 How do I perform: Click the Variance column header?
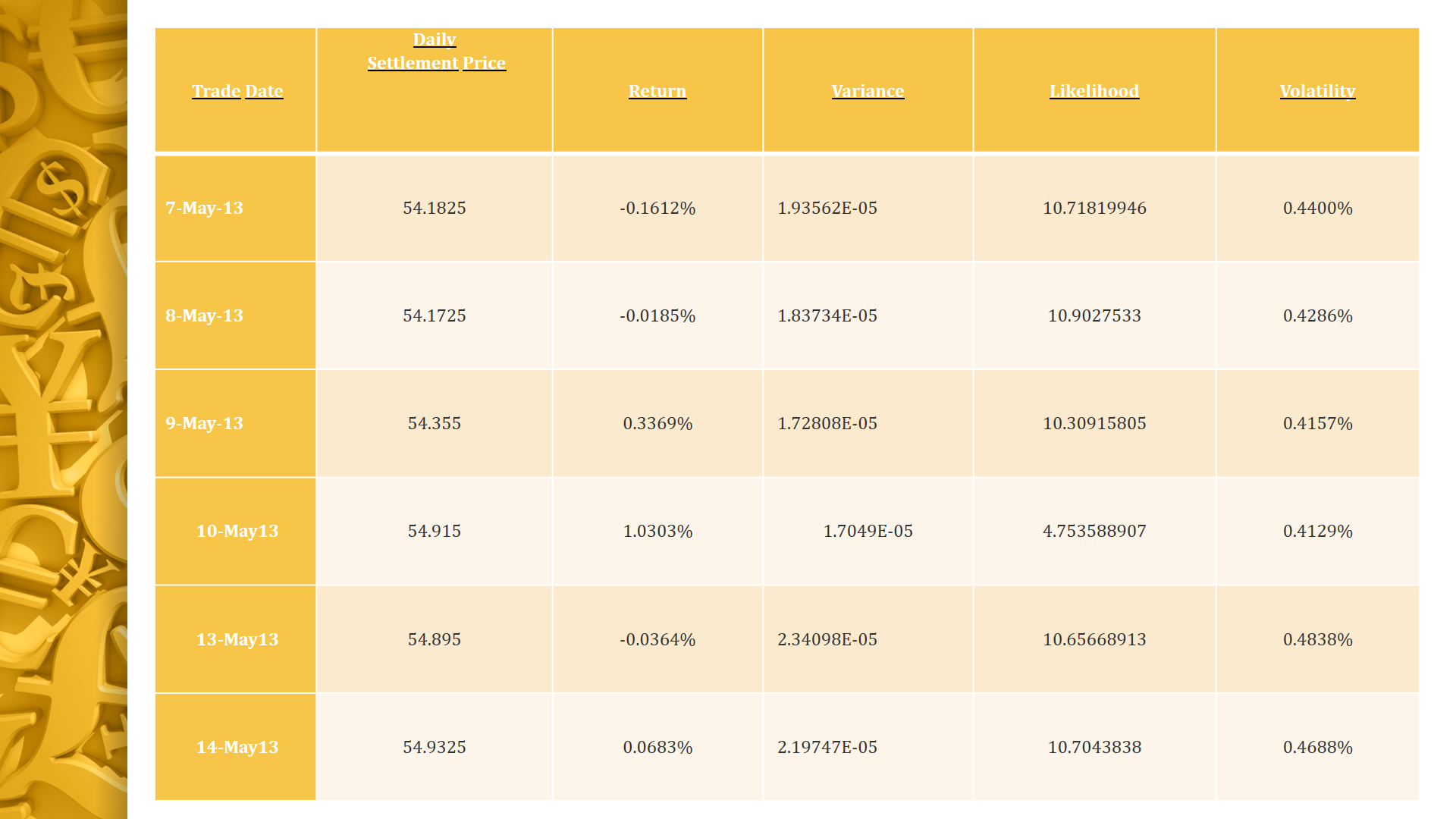868,91
